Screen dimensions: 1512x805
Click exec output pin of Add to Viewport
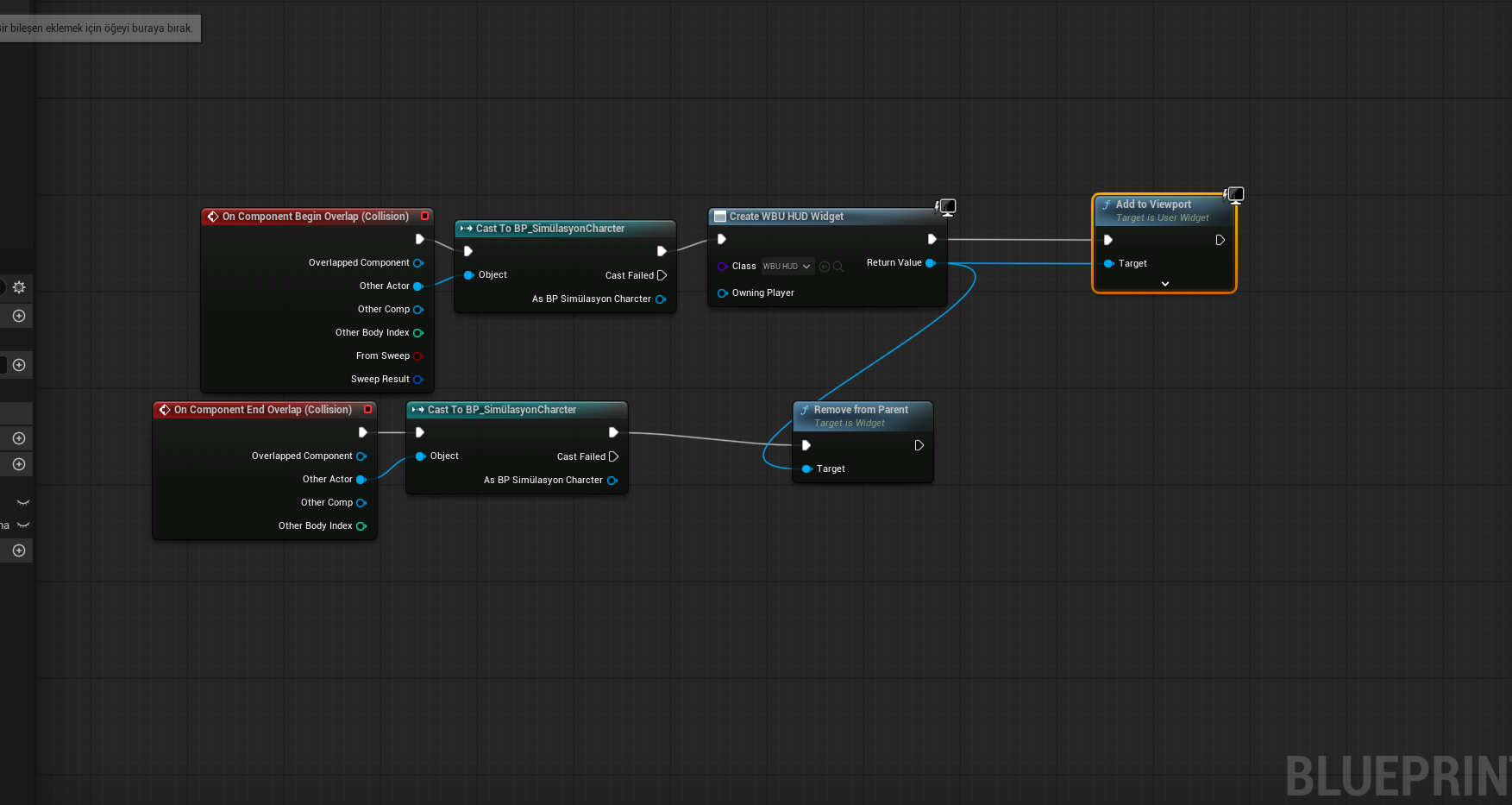[x=1220, y=240]
